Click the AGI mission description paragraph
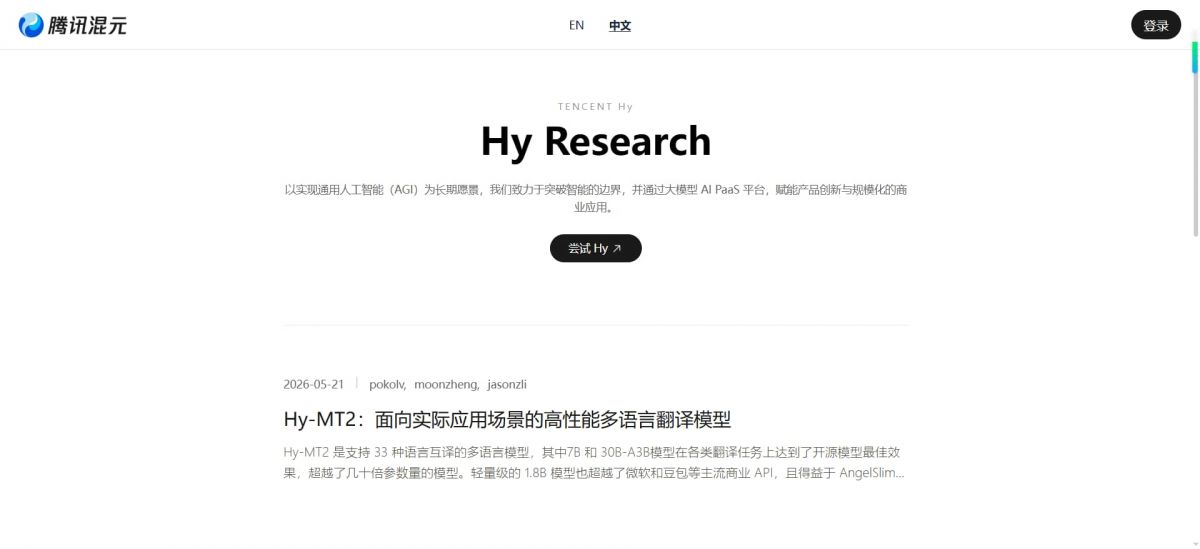 596,198
